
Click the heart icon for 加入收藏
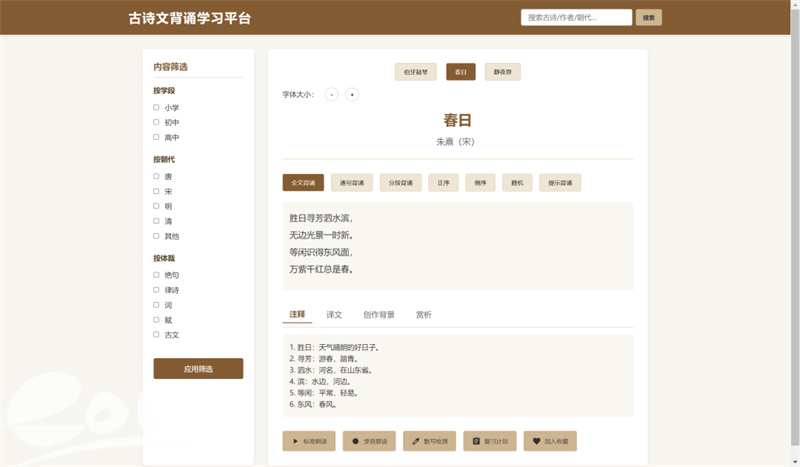coord(536,441)
